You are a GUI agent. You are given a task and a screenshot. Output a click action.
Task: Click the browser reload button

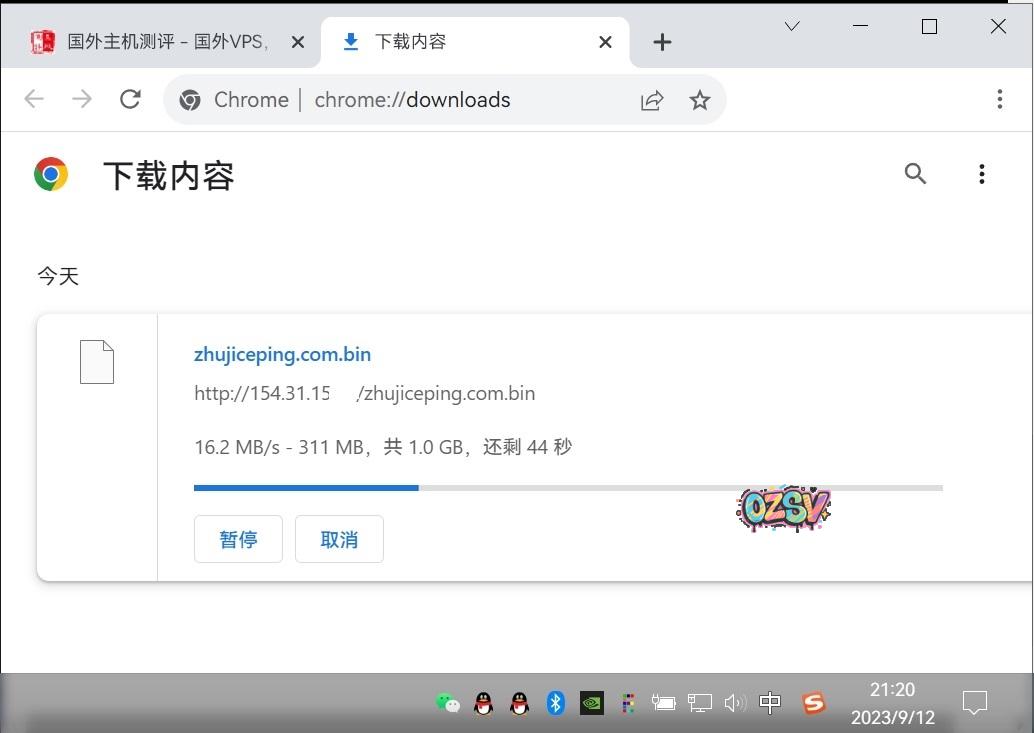tap(130, 99)
